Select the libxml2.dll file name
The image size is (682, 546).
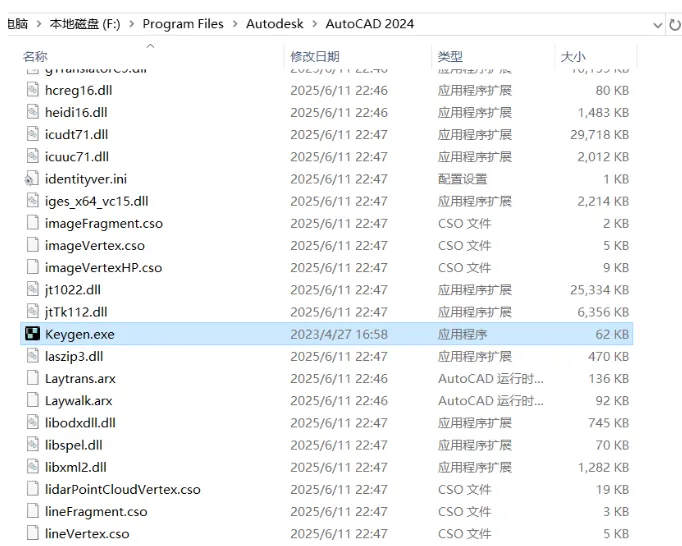click(76, 467)
